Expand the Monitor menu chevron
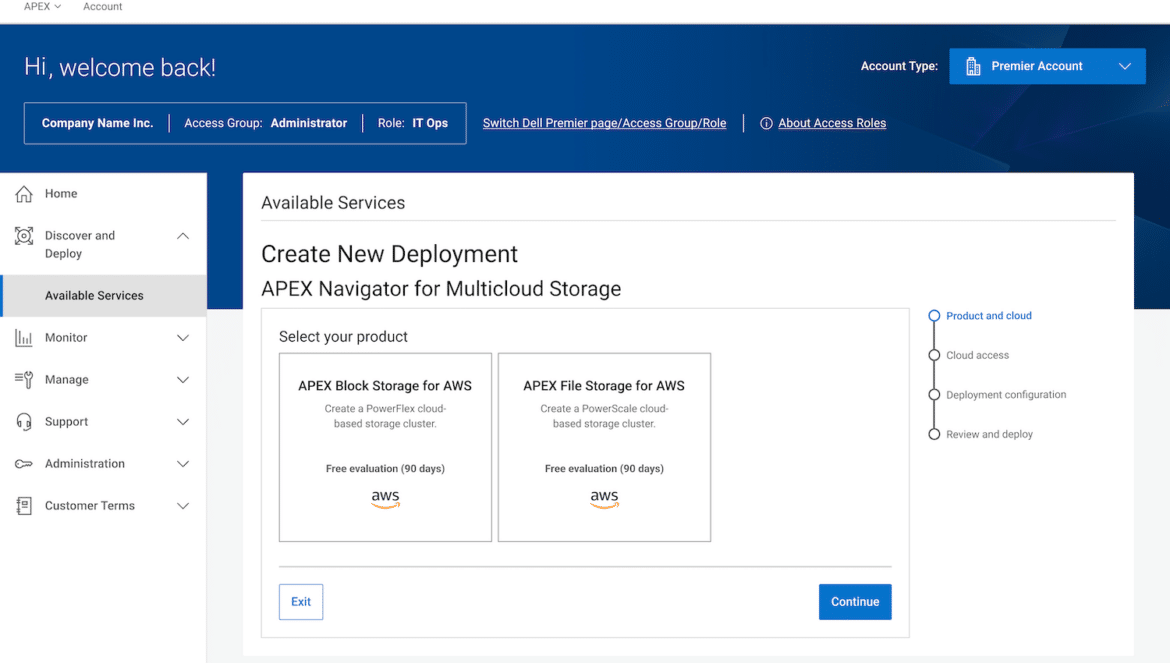The image size is (1170, 663). 183,338
